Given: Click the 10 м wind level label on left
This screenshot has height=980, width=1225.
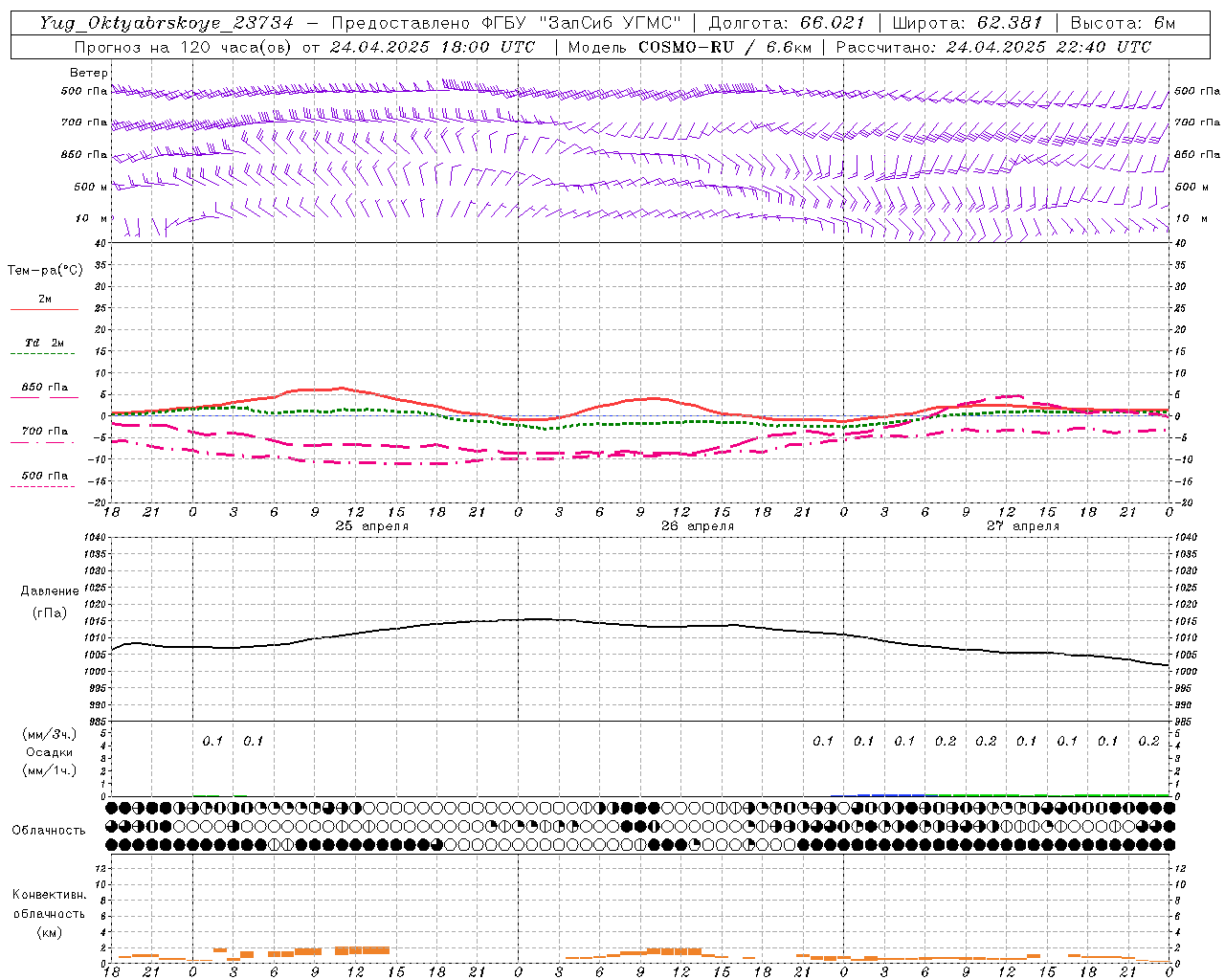Looking at the screenshot, I should tap(92, 219).
